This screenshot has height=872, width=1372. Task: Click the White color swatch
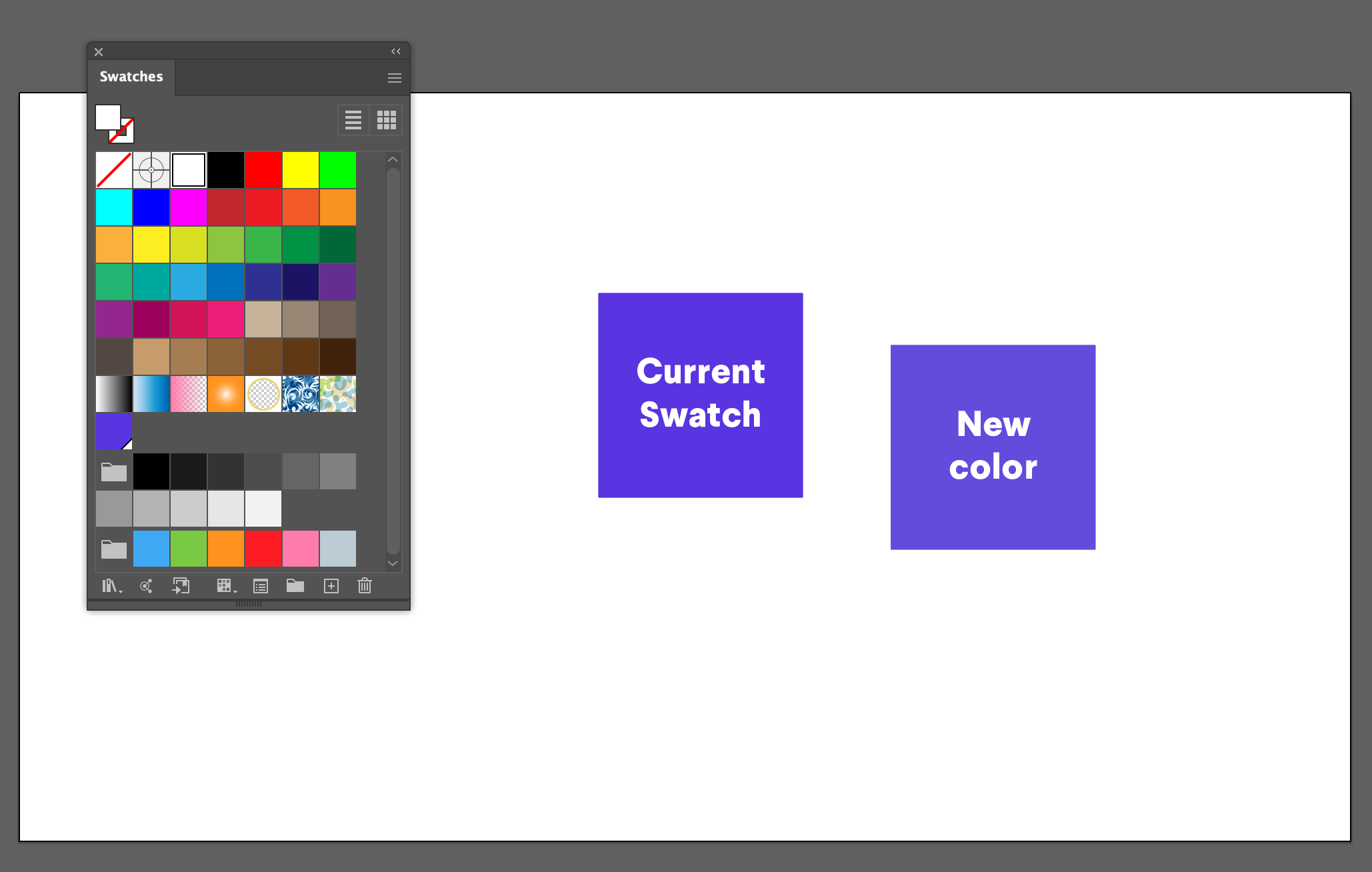point(188,169)
